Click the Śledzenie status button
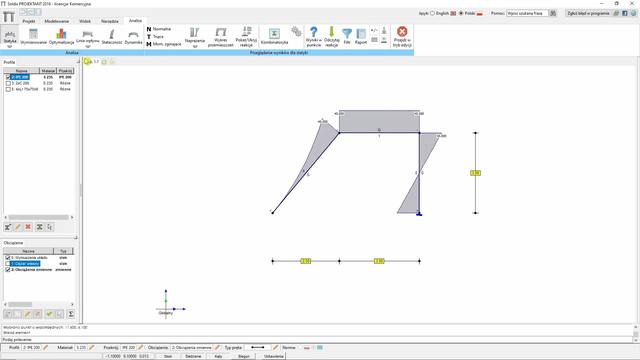The image size is (640, 360). [x=193, y=356]
